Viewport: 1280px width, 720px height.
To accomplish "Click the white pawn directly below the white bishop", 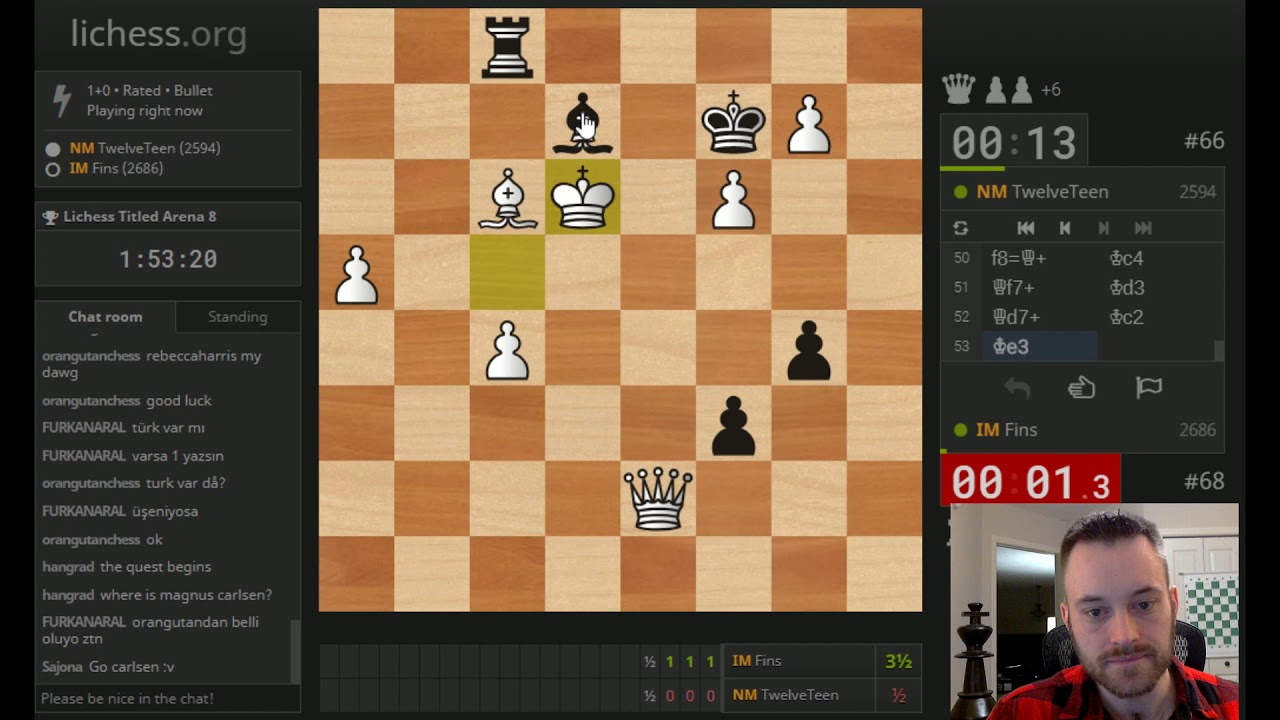I will pyautogui.click(x=507, y=348).
